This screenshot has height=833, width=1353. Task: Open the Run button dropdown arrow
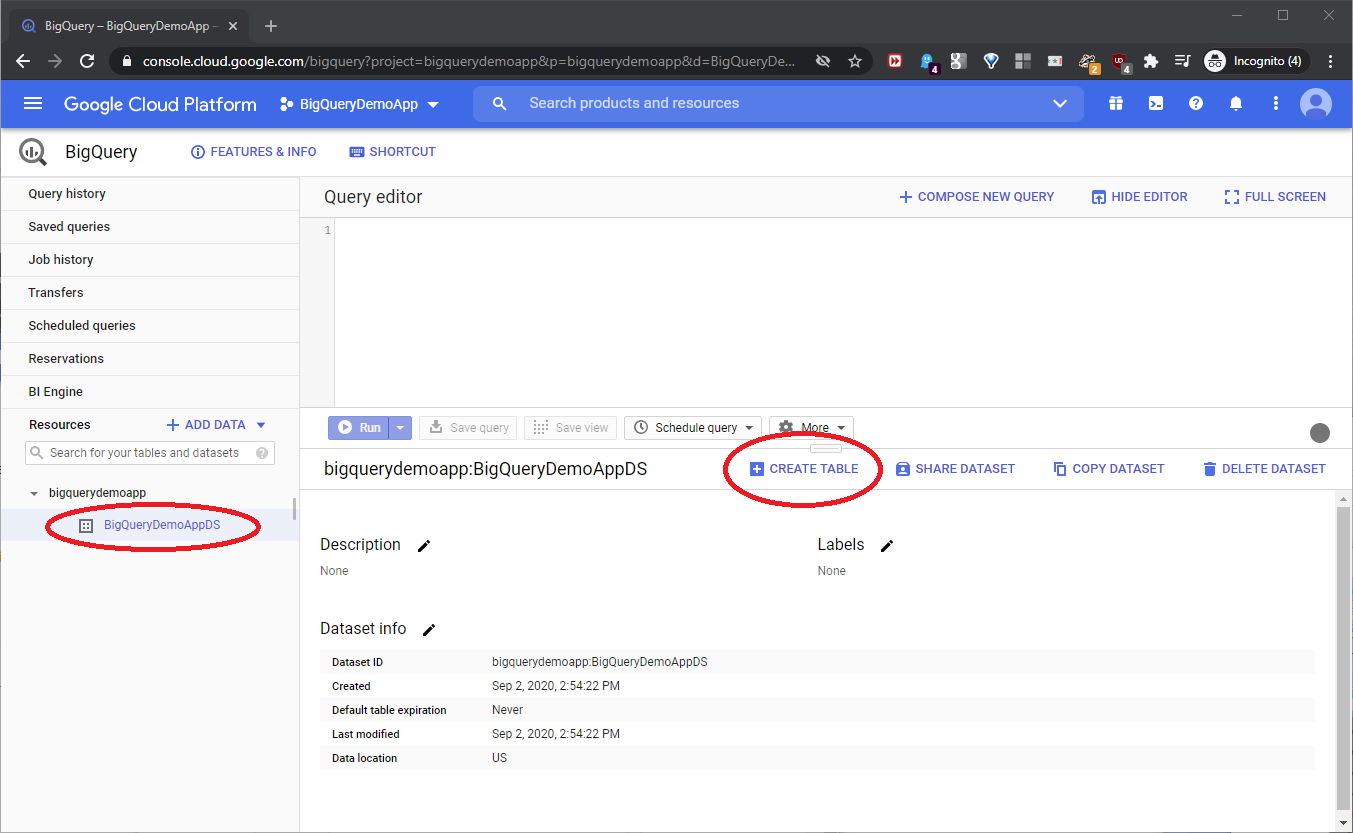tap(400, 428)
